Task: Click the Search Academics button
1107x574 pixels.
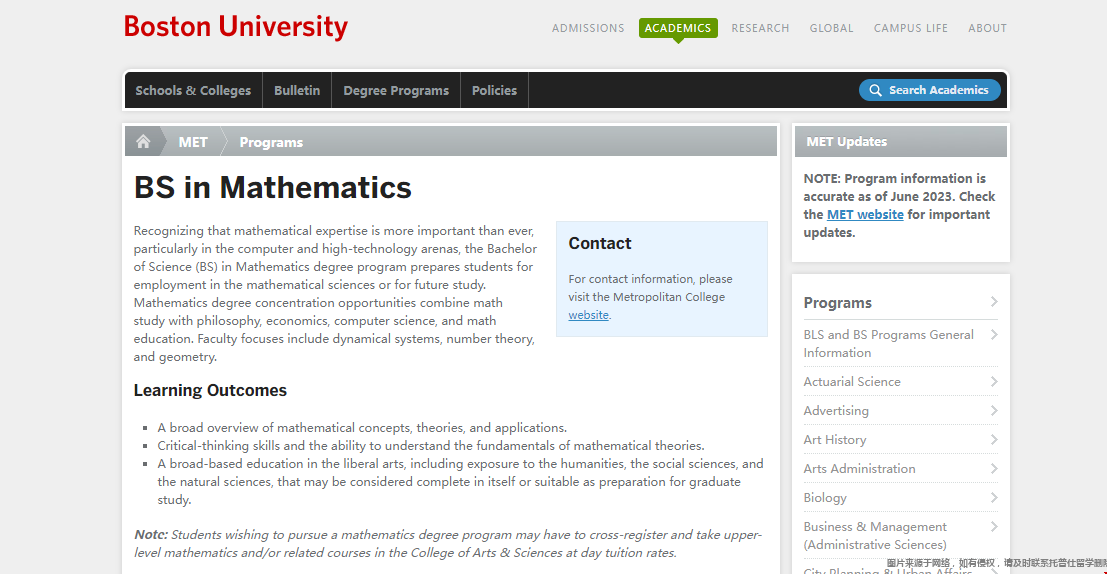Action: [930, 90]
